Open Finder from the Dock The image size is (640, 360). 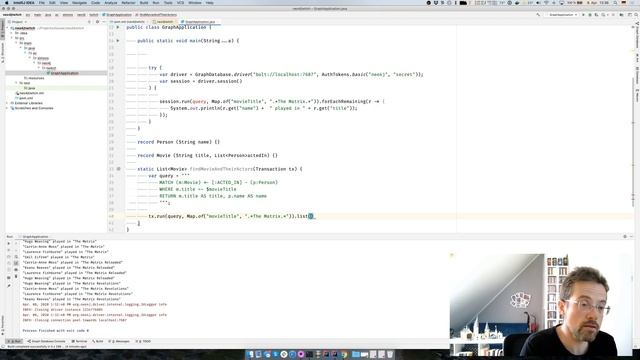pyautogui.click(x=250, y=354)
